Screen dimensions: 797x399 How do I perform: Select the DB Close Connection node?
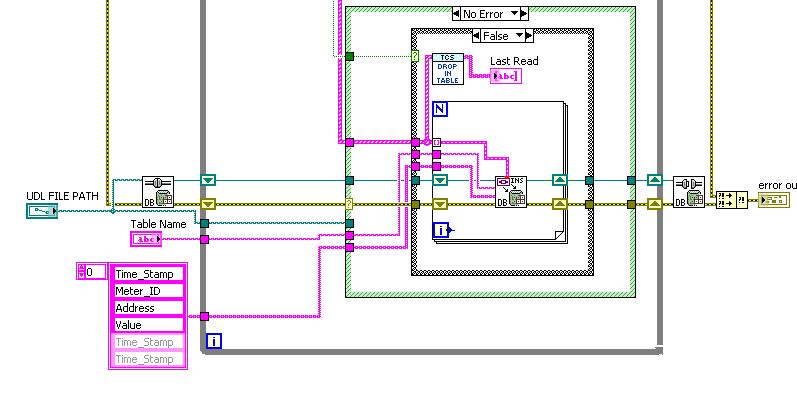(x=689, y=192)
